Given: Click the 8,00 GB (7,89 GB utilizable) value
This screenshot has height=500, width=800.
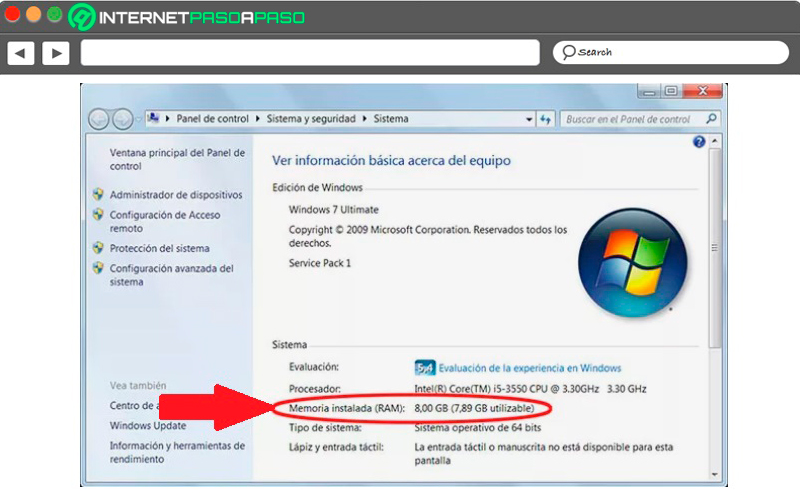Looking at the screenshot, I should [474, 408].
